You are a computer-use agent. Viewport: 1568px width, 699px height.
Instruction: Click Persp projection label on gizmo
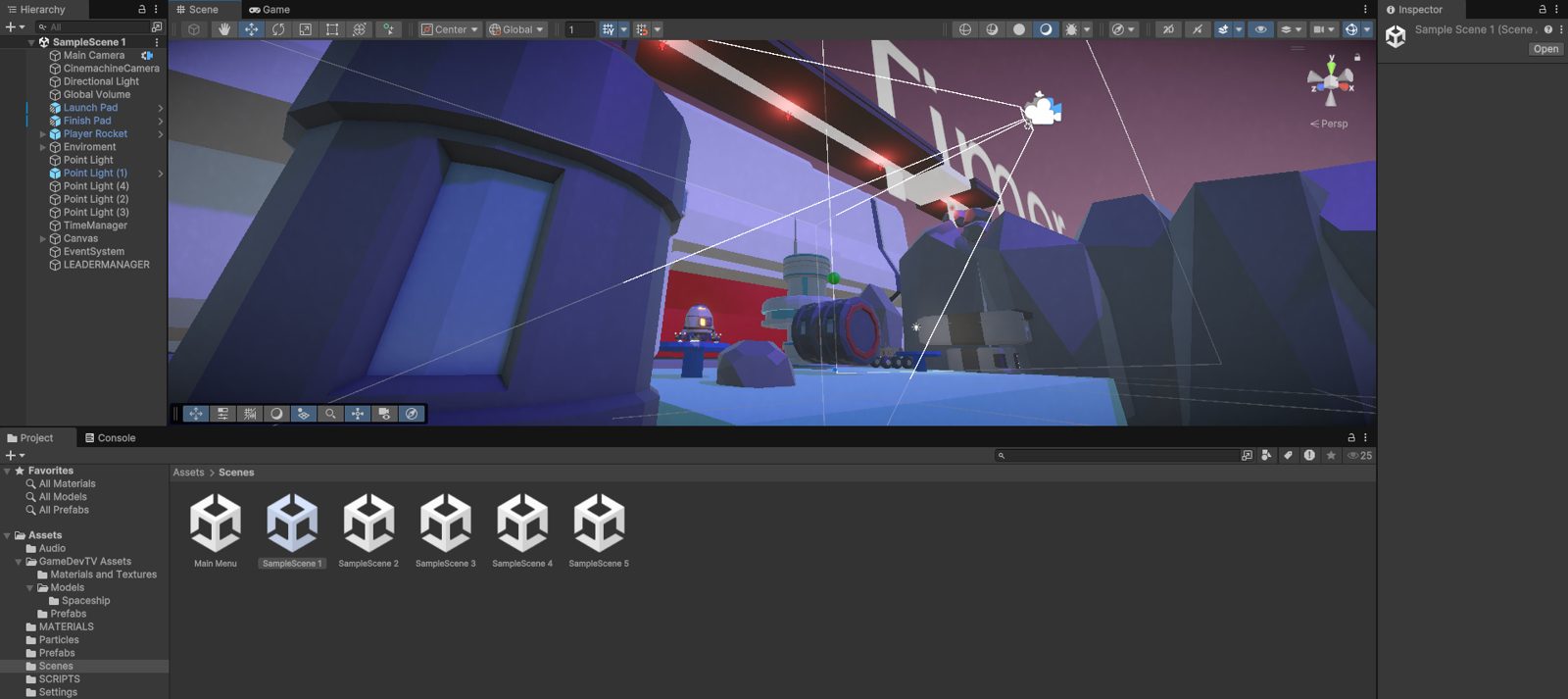click(1329, 124)
